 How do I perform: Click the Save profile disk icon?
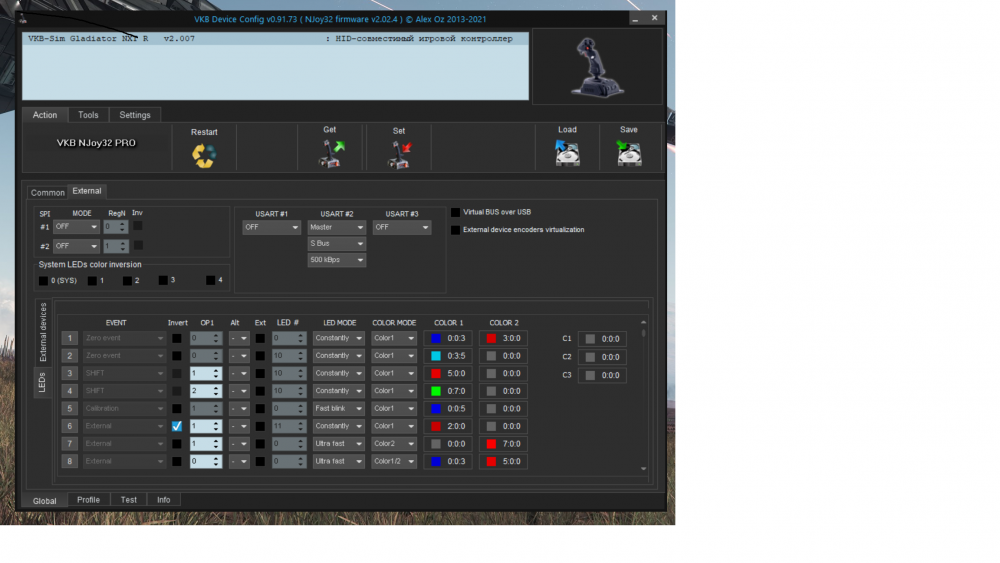click(629, 152)
